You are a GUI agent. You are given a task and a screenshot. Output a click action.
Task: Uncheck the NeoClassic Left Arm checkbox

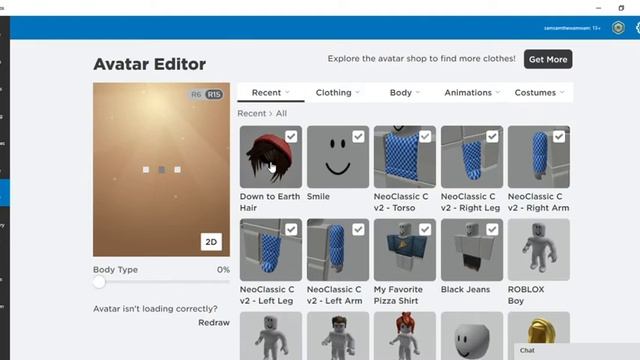(x=358, y=229)
